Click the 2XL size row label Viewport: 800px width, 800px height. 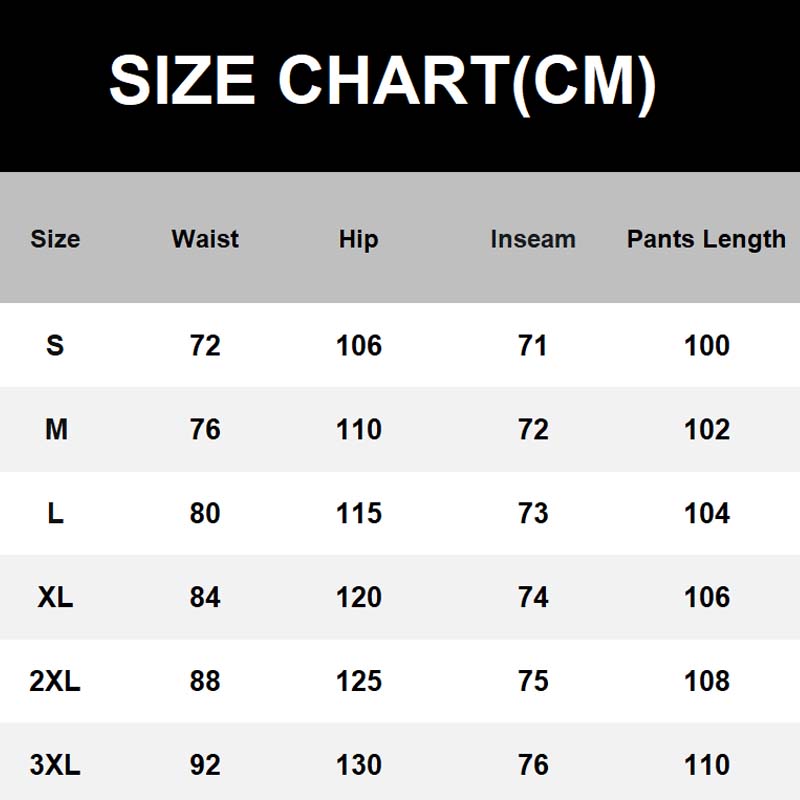(55, 681)
